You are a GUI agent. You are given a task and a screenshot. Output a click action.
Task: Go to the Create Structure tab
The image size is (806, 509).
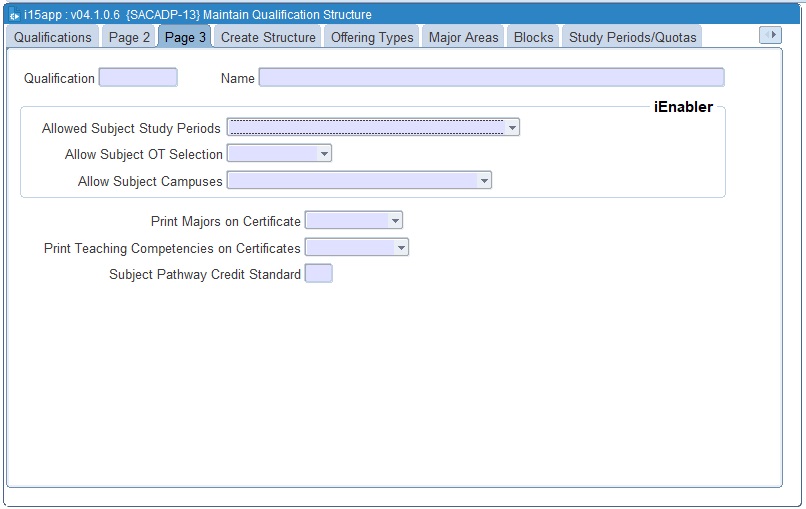[x=268, y=37]
